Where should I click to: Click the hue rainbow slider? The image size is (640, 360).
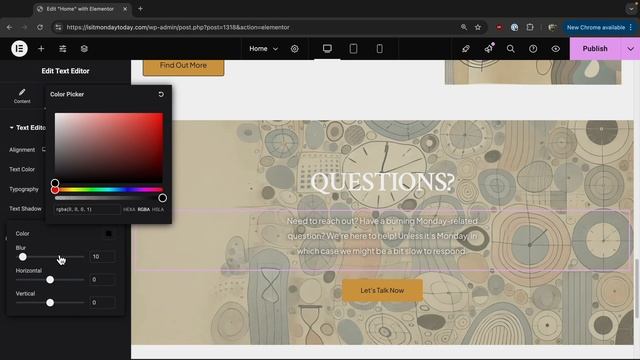109,190
